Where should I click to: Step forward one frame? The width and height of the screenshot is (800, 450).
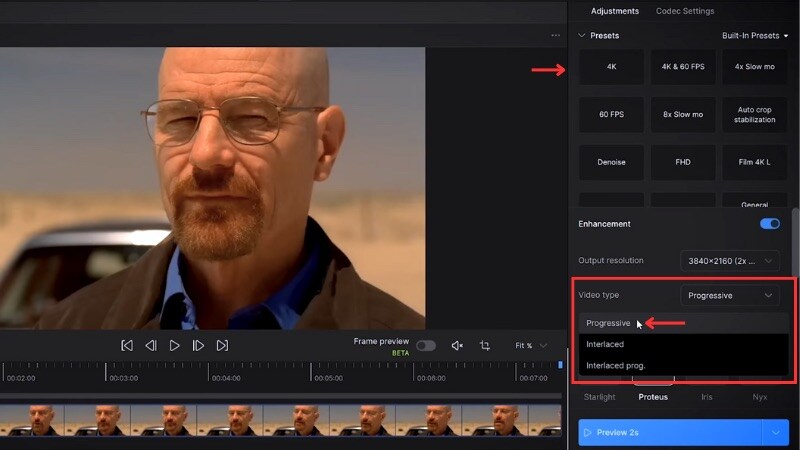[x=198, y=345]
